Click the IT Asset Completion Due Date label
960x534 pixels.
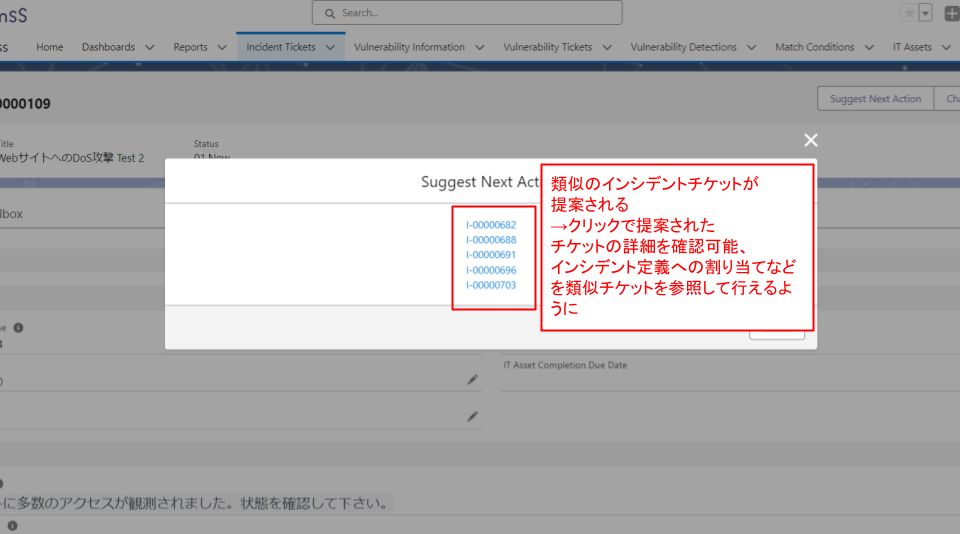pos(565,365)
